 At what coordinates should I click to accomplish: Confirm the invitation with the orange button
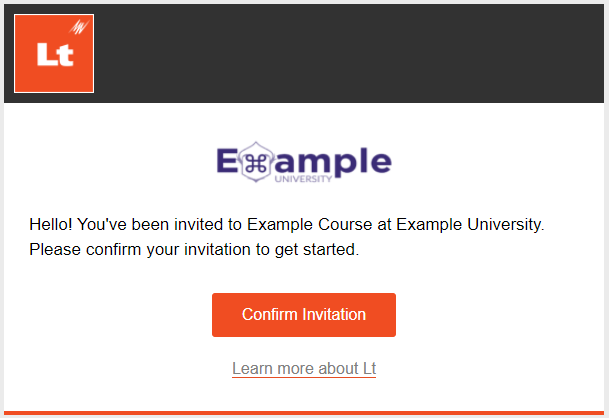click(x=304, y=315)
